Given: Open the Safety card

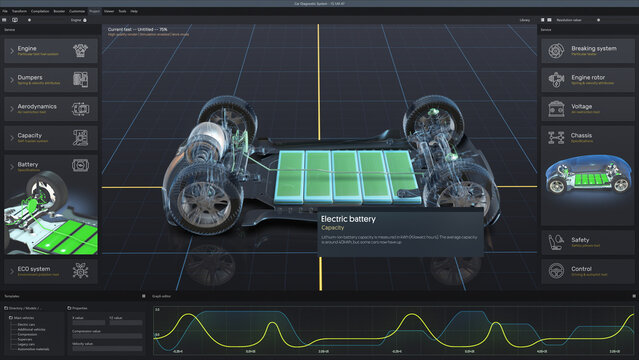Looking at the screenshot, I should [x=588, y=242].
